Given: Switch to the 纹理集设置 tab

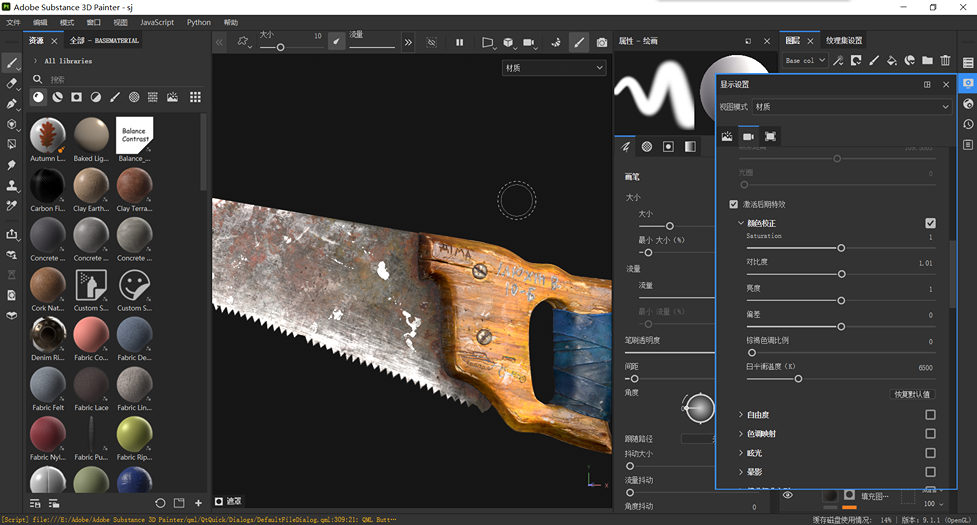Looking at the screenshot, I should tap(844, 41).
